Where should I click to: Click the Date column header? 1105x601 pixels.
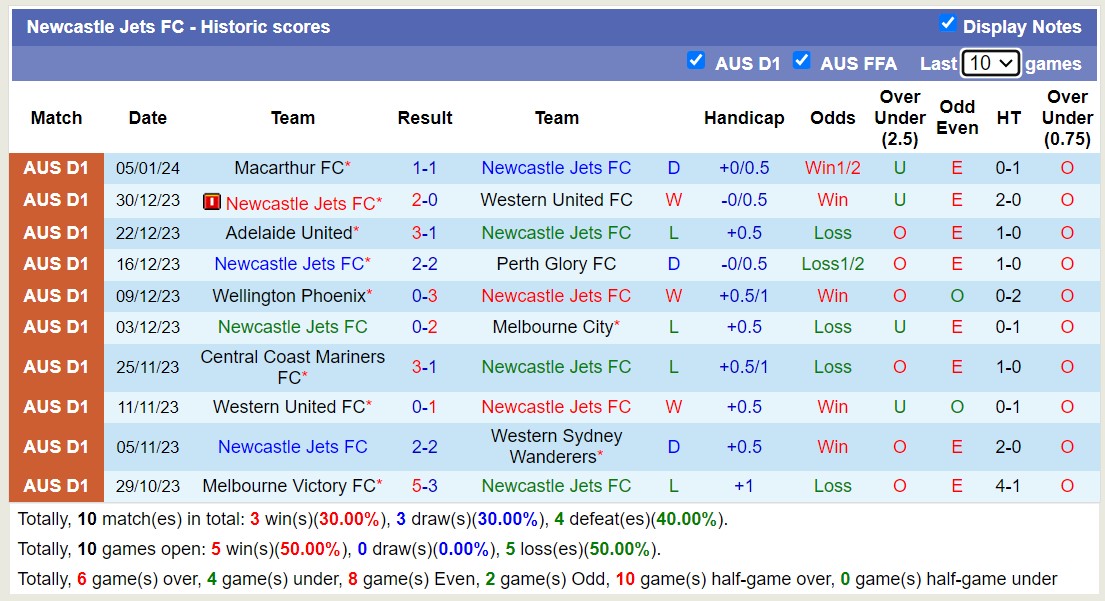[x=147, y=118]
